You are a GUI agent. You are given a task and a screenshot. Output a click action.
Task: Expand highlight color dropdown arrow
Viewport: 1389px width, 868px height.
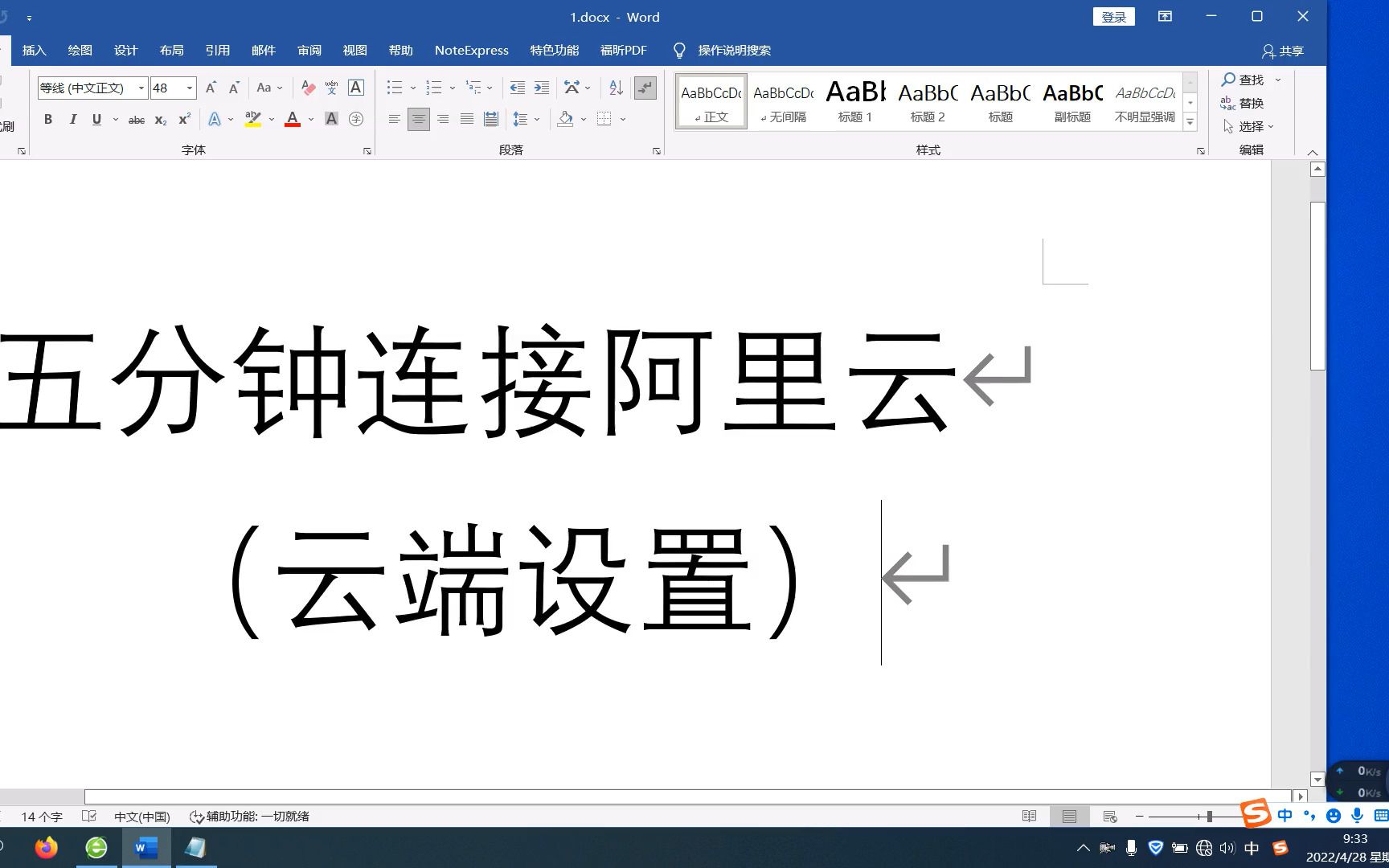[272, 119]
